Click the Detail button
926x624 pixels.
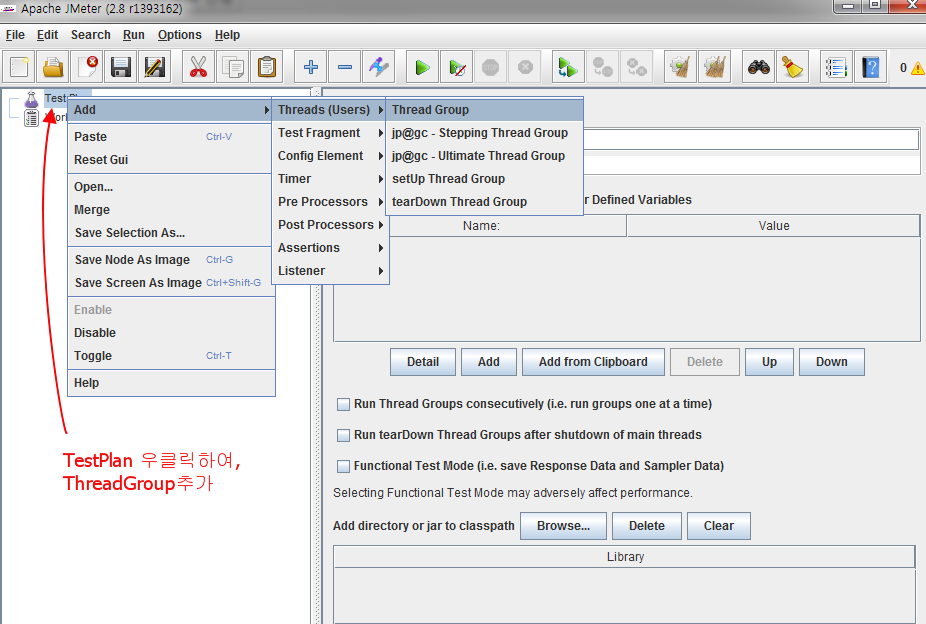[423, 362]
